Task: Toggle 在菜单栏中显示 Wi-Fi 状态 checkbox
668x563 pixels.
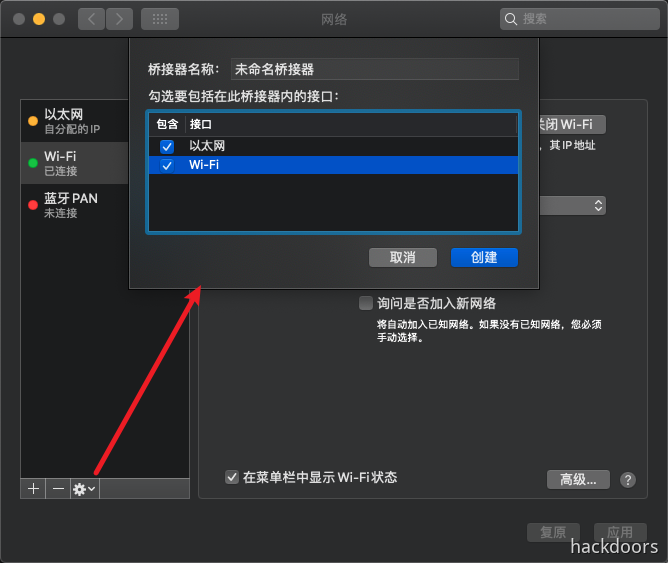Action: pyautogui.click(x=232, y=477)
